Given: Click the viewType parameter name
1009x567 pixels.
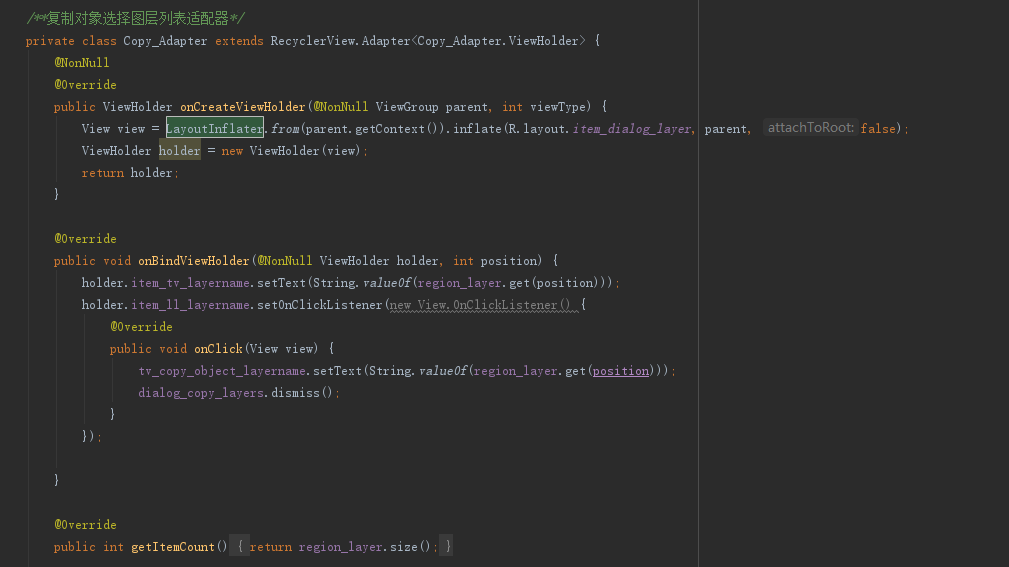Looking at the screenshot, I should [x=558, y=107].
